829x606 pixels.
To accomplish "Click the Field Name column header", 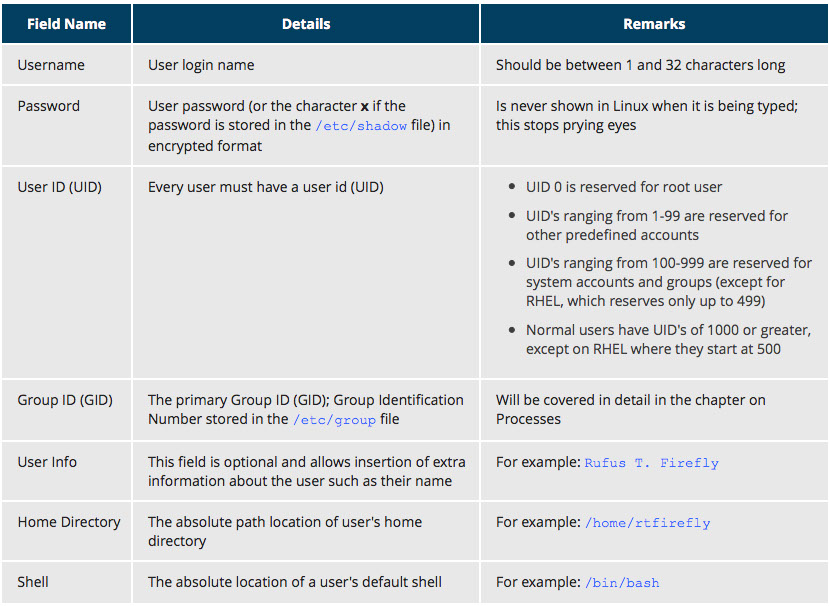I will pyautogui.click(x=66, y=24).
